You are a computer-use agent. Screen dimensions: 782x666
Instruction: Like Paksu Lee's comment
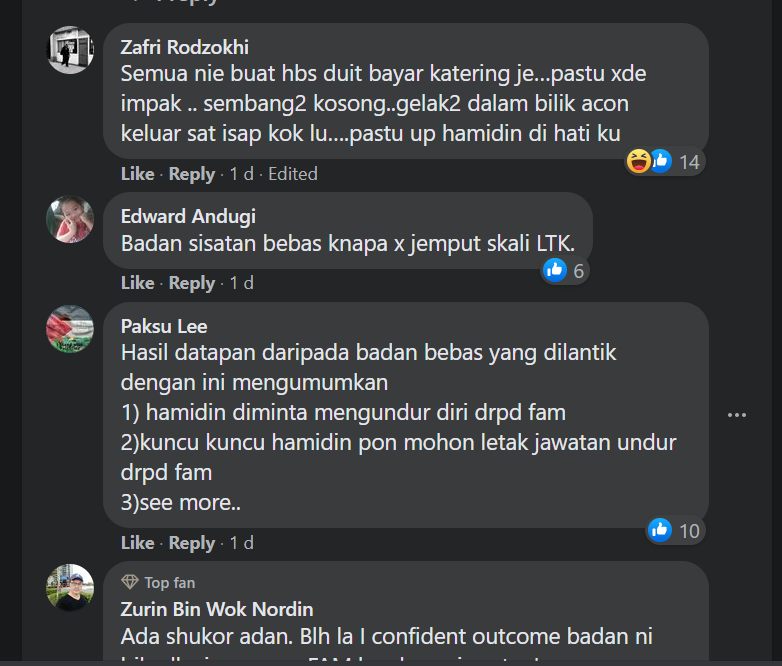coord(137,543)
